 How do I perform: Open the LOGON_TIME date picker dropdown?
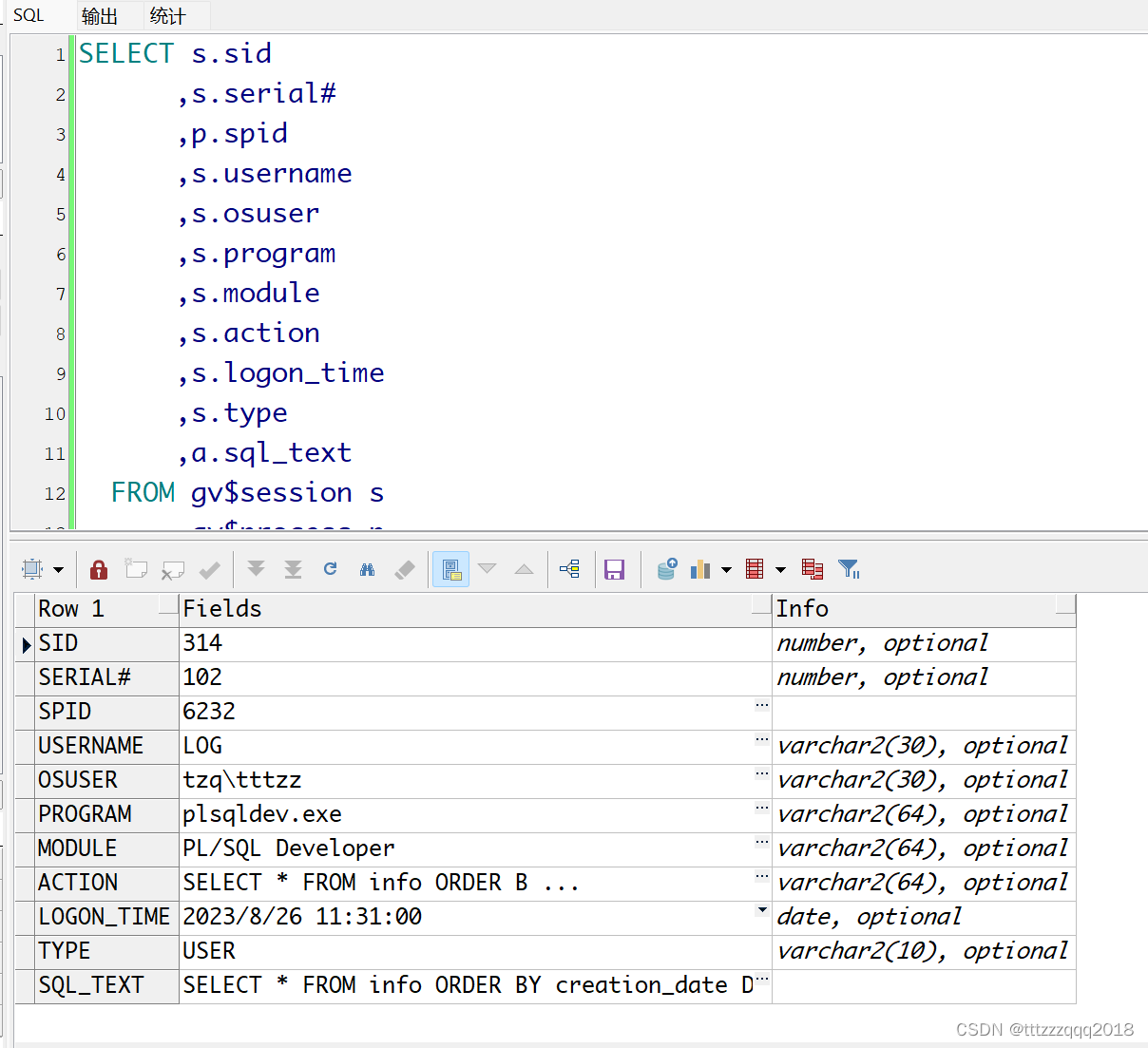coord(761,910)
